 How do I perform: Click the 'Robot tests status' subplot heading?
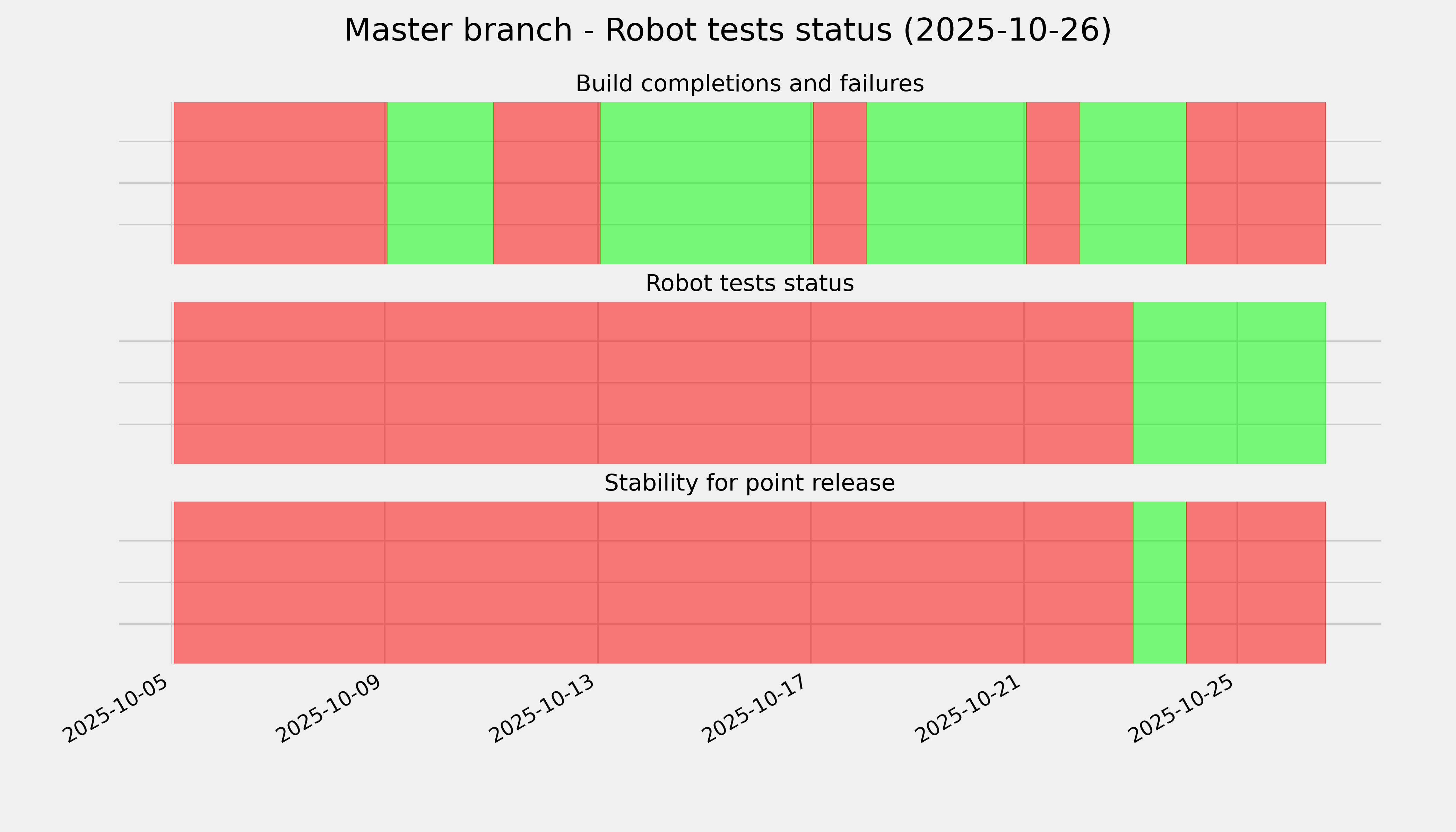click(749, 284)
